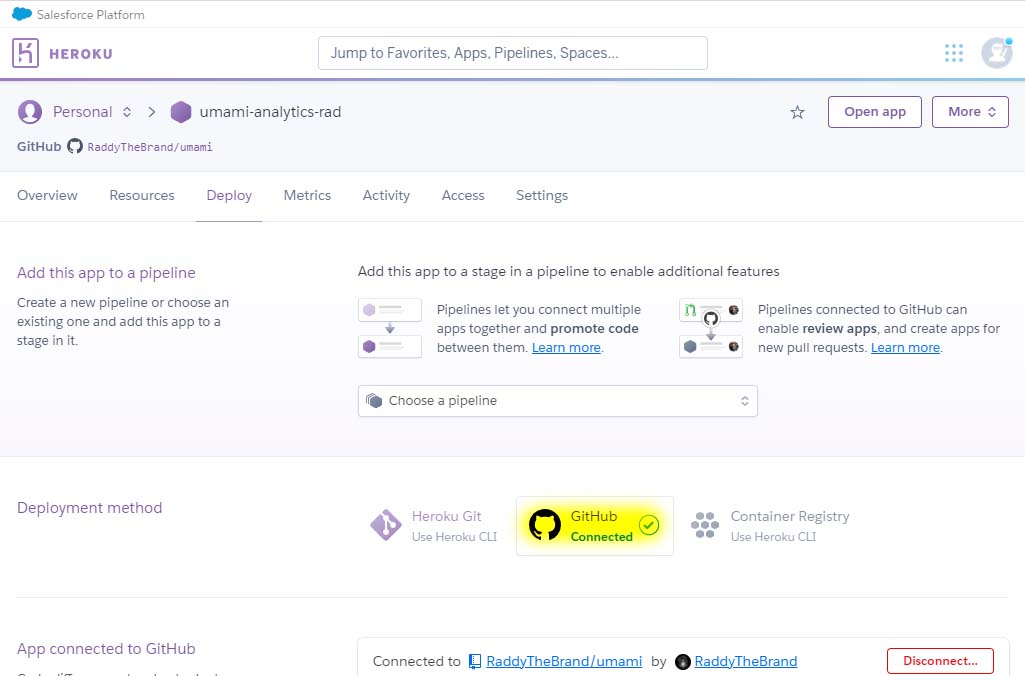Select GitHub Connected deployment method
The height and width of the screenshot is (676, 1025).
coord(594,526)
